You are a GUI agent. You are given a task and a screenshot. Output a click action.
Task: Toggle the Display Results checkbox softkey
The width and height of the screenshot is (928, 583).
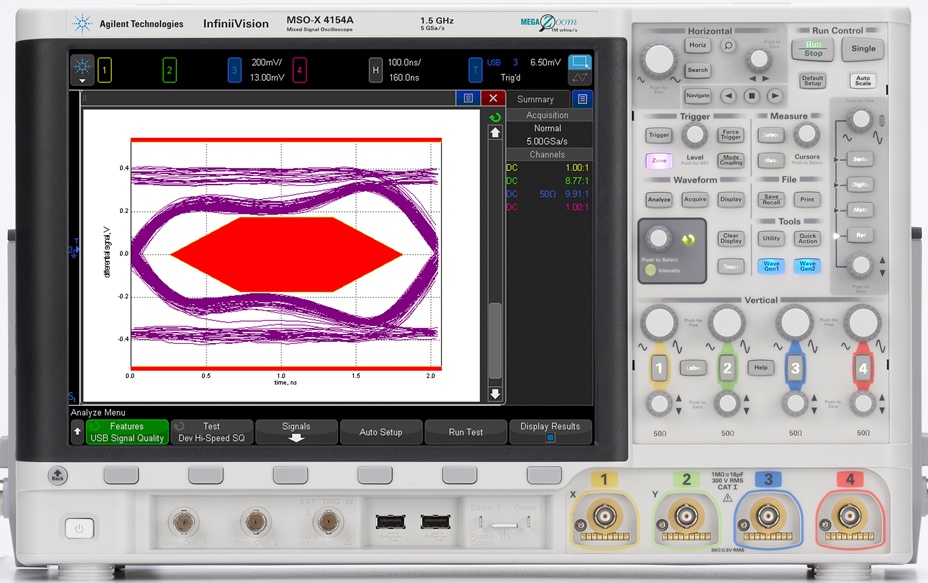[550, 432]
